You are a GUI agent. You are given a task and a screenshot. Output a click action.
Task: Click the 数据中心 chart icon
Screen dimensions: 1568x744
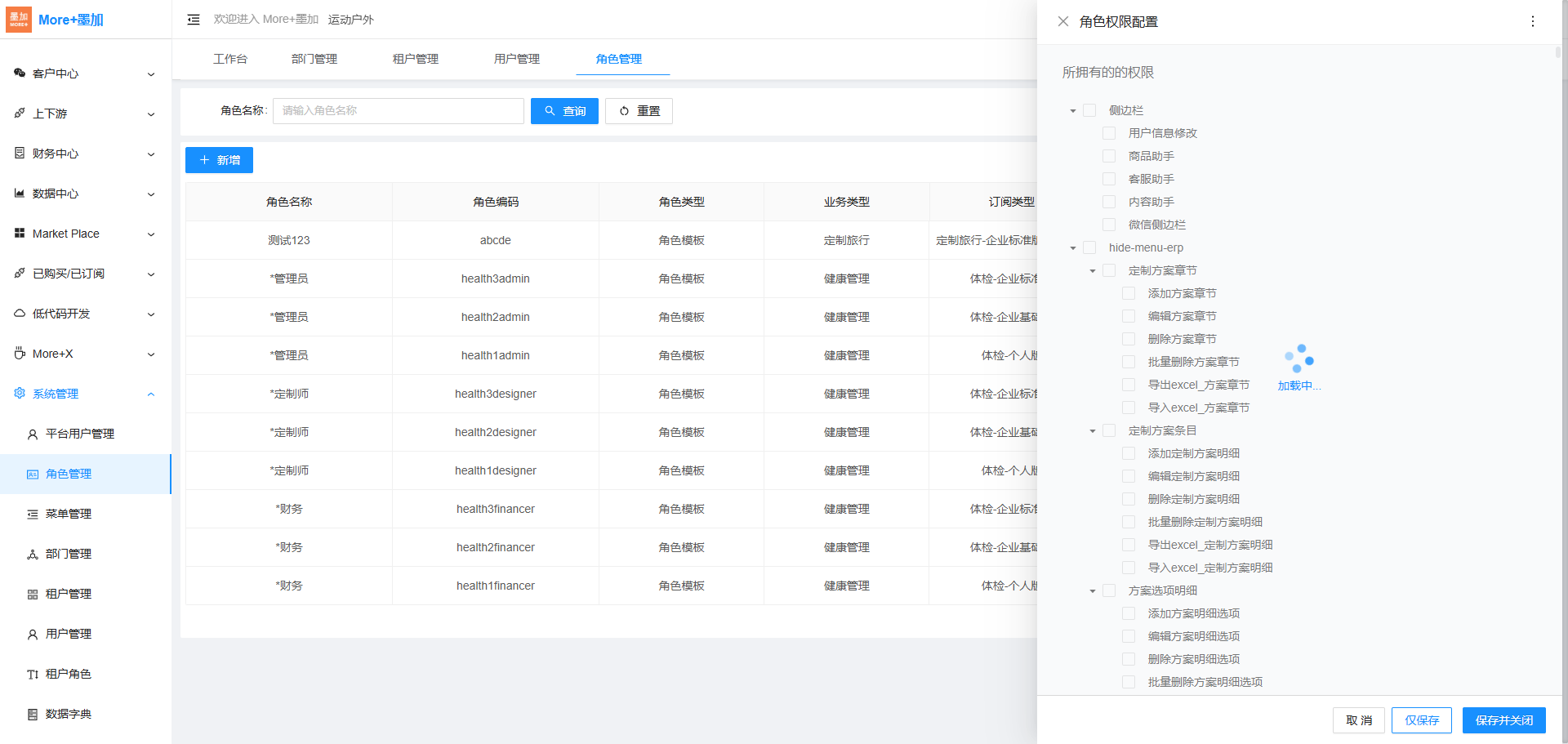pos(20,194)
